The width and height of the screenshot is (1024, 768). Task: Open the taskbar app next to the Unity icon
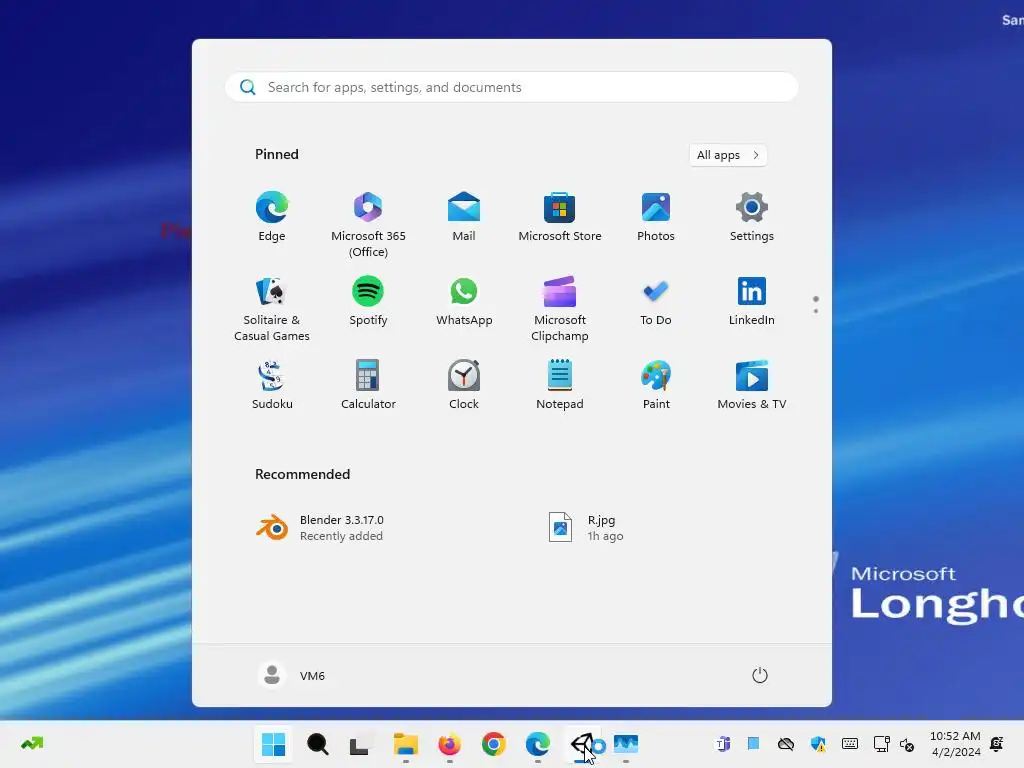pyautogui.click(x=626, y=744)
